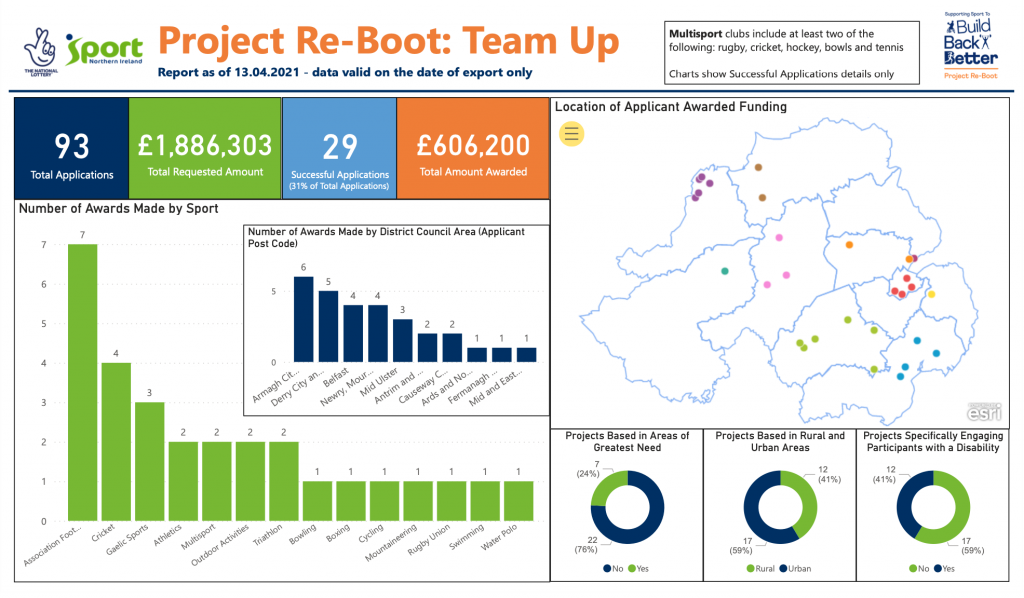Screen dimensions: 1024x598
Task: Click the Bowling bar in sport chart
Action: pyautogui.click(x=317, y=501)
